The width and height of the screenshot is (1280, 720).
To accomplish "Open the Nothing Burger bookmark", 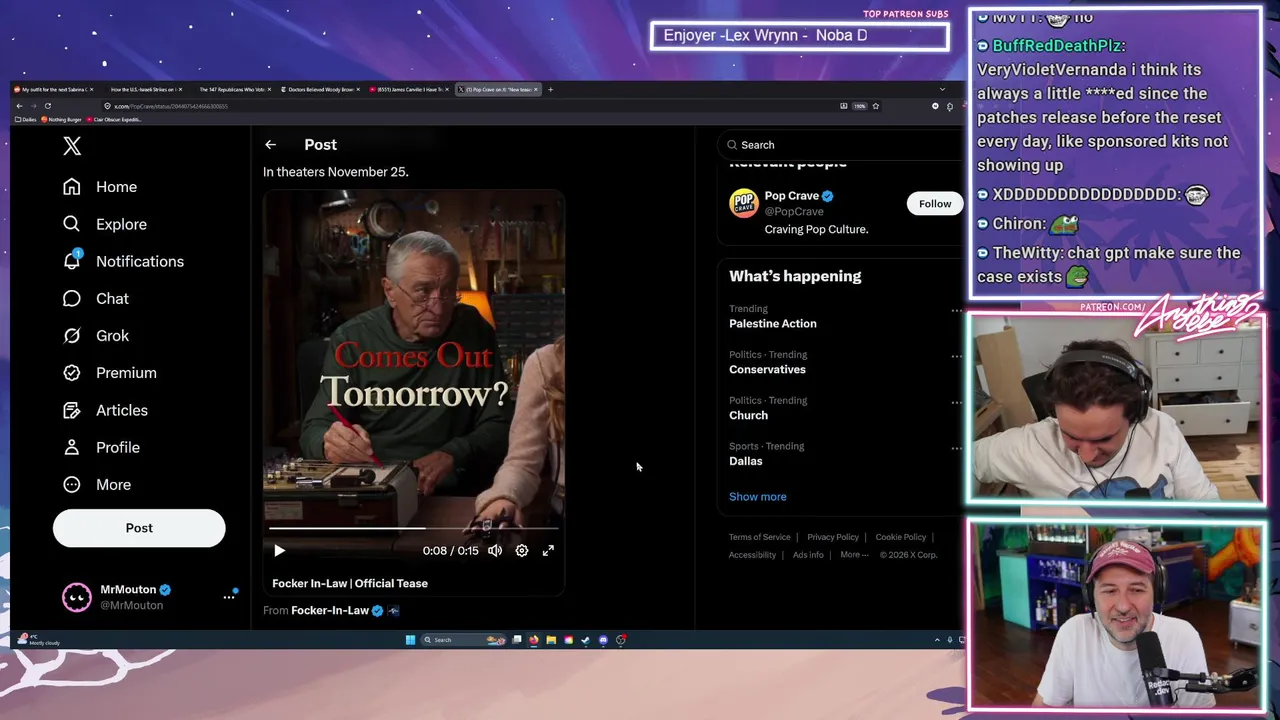I will coord(61,120).
